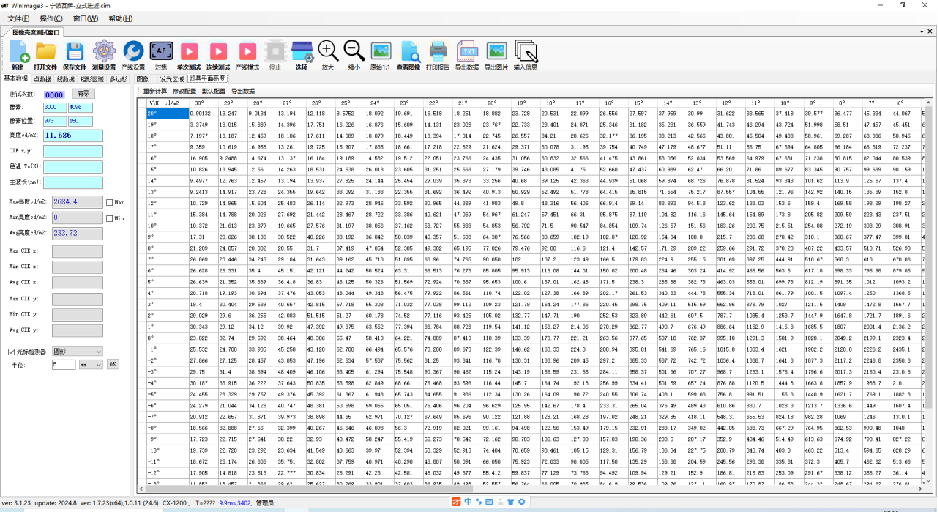Switch to the 点数据 tab
The image size is (938, 512).
pos(42,79)
